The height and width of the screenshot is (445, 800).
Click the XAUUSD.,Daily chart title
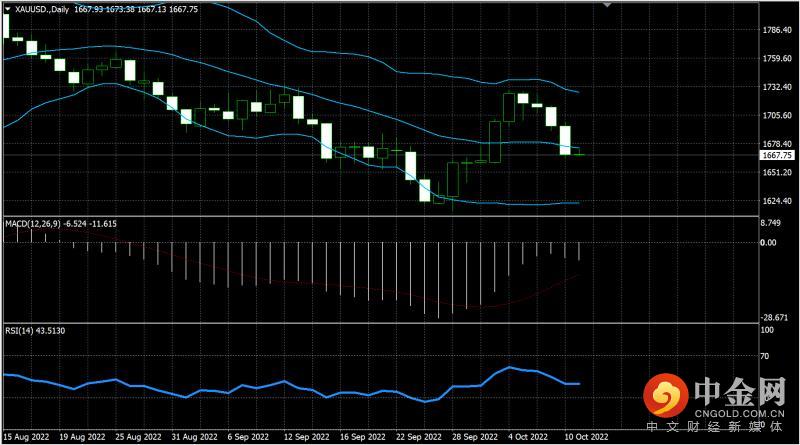[42, 9]
